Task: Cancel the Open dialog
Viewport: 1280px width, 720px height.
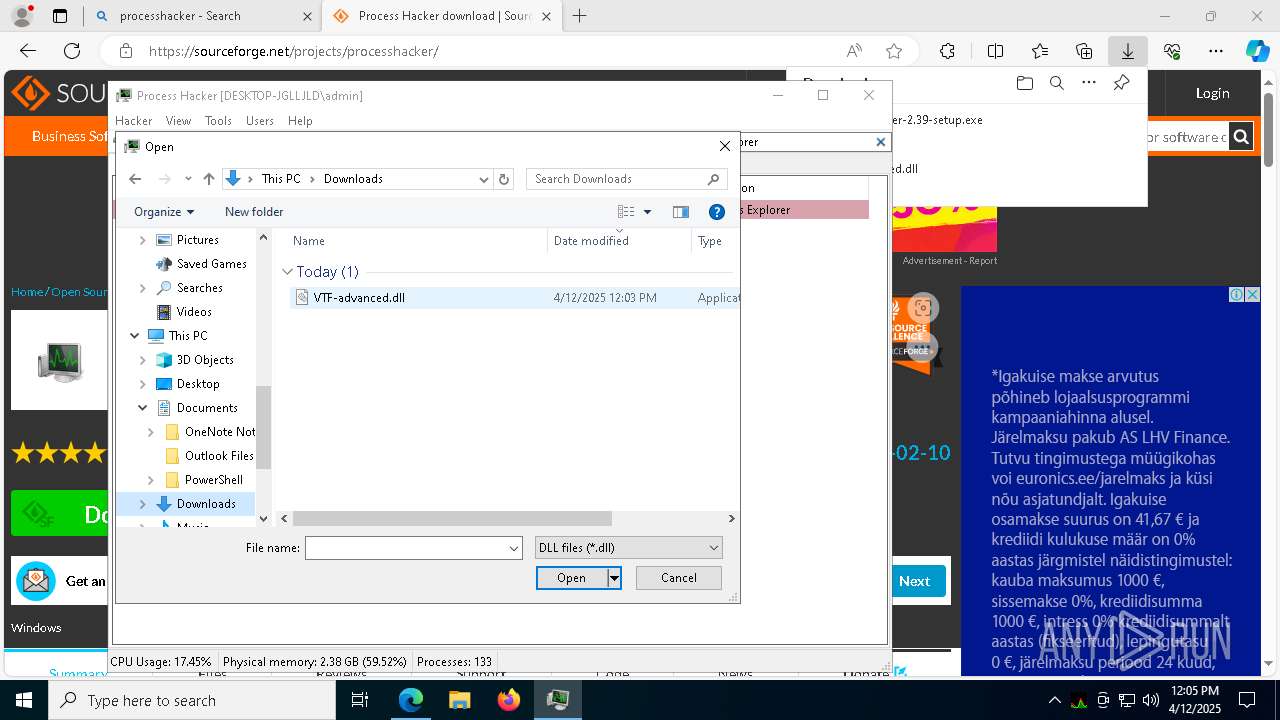Action: click(x=679, y=578)
